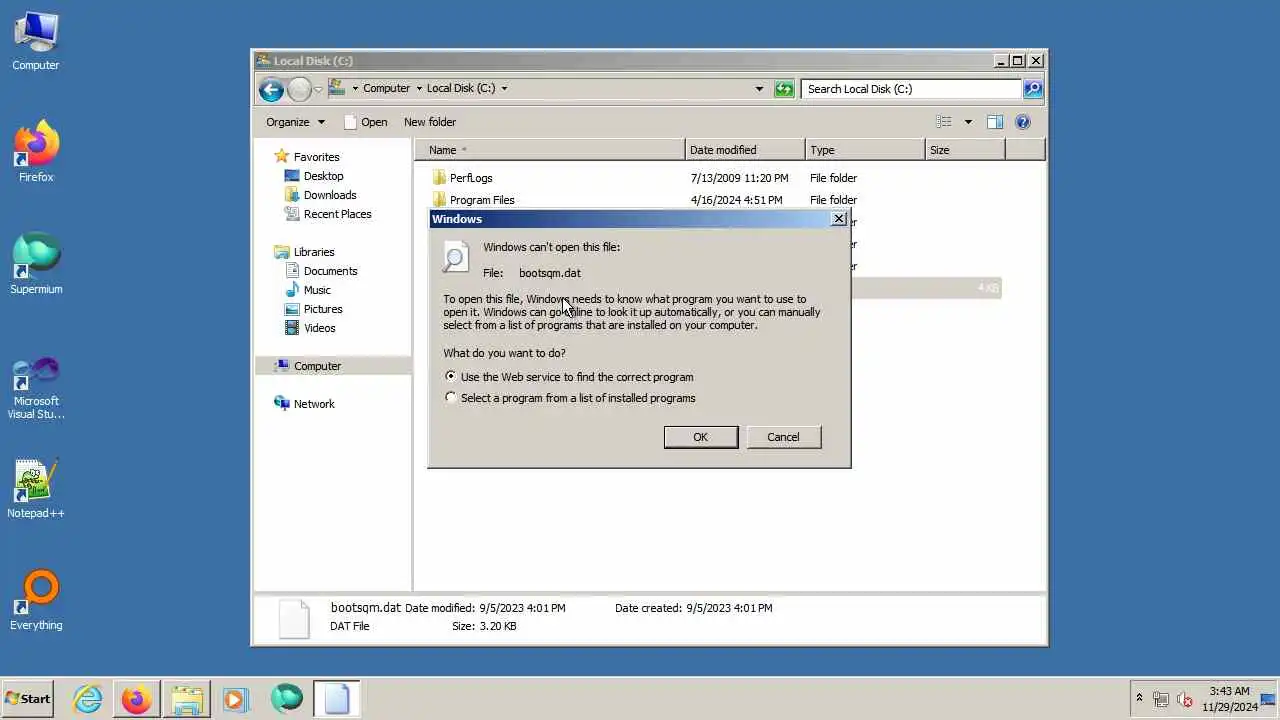Expand Computer breadcrumb dropdown arrow
The width and height of the screenshot is (1280, 720).
pos(419,88)
